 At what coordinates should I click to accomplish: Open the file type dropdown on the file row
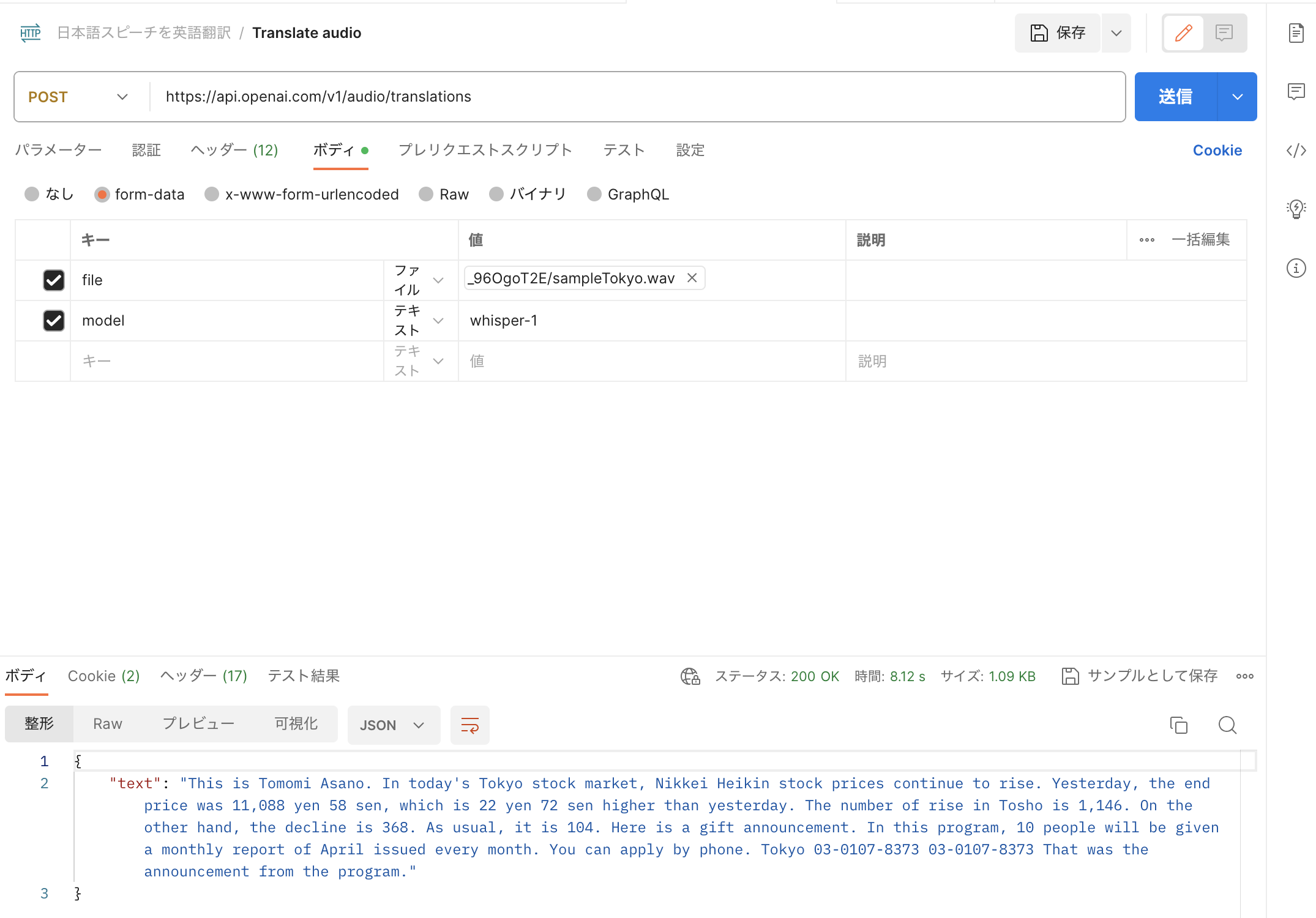coord(438,280)
